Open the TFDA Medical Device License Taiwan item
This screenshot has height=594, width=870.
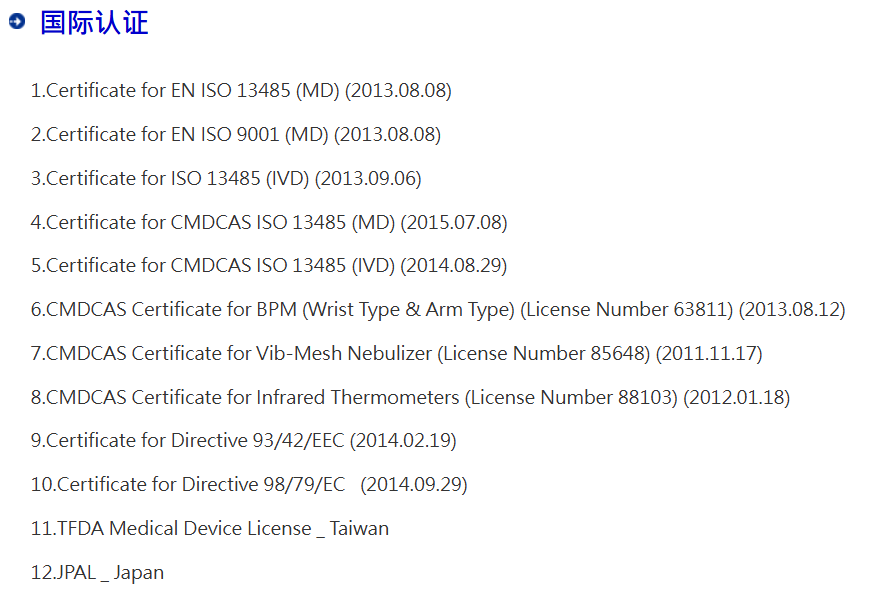pos(210,529)
